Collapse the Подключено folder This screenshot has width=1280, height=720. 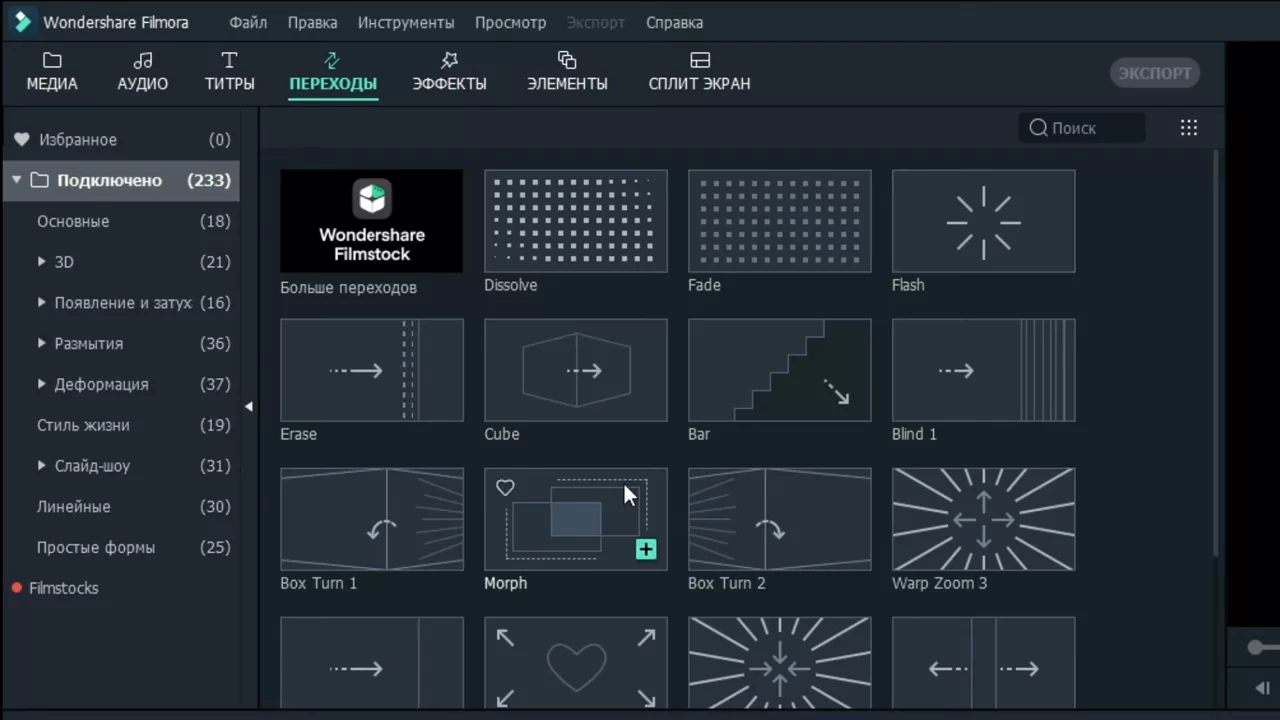17,180
